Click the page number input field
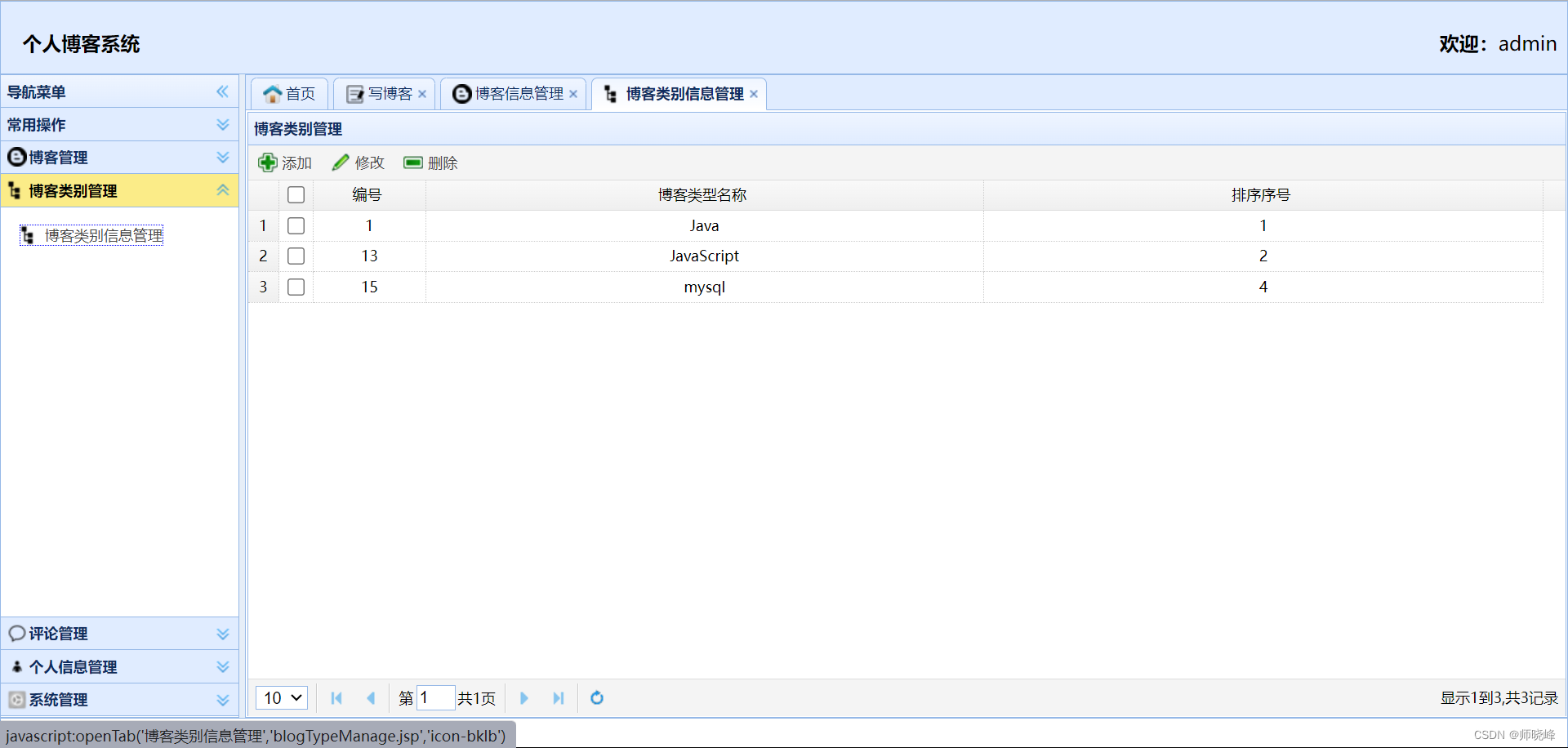The height and width of the screenshot is (748, 1568). click(x=435, y=698)
